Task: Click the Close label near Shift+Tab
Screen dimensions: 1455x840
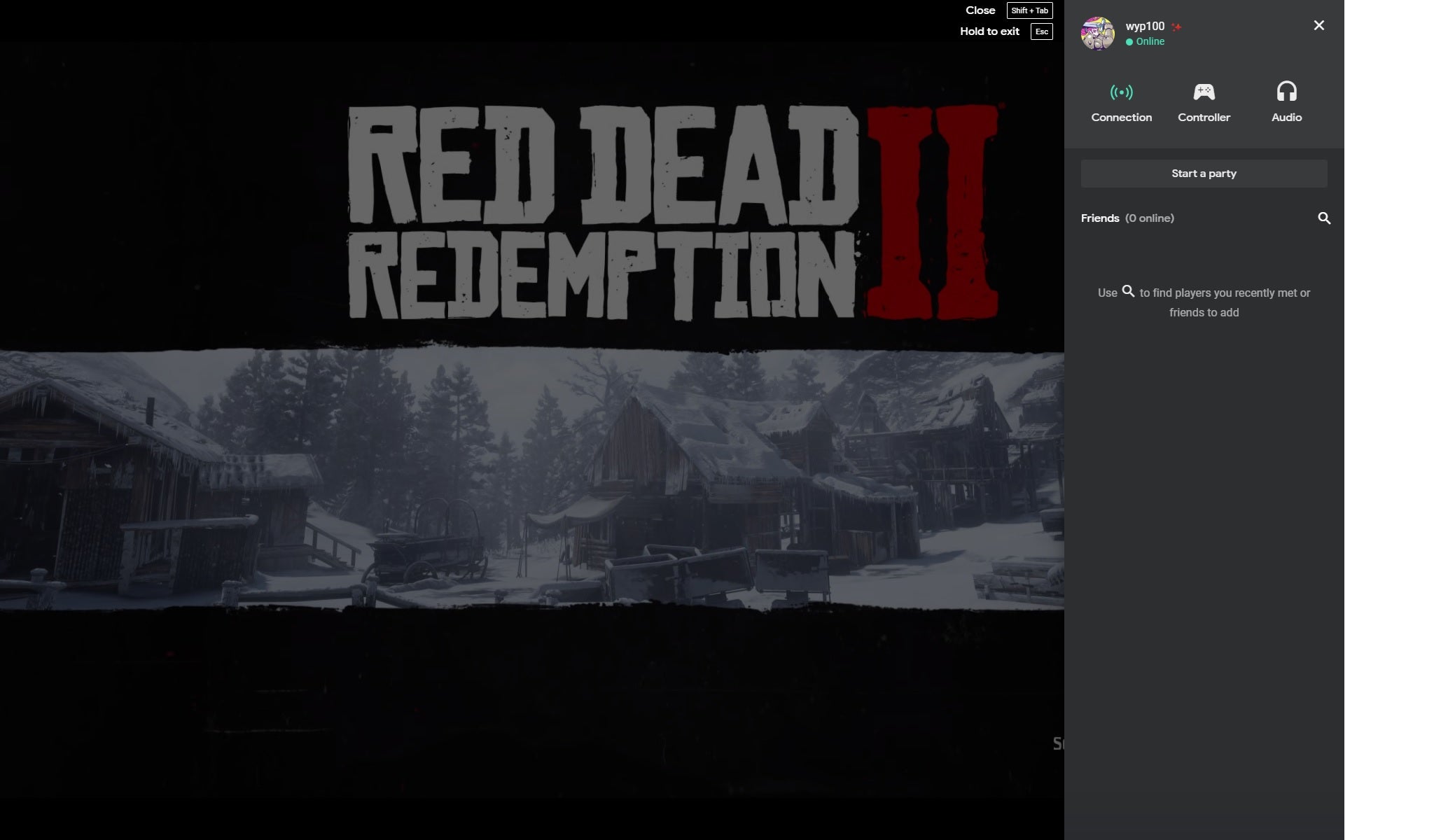Action: [x=980, y=10]
